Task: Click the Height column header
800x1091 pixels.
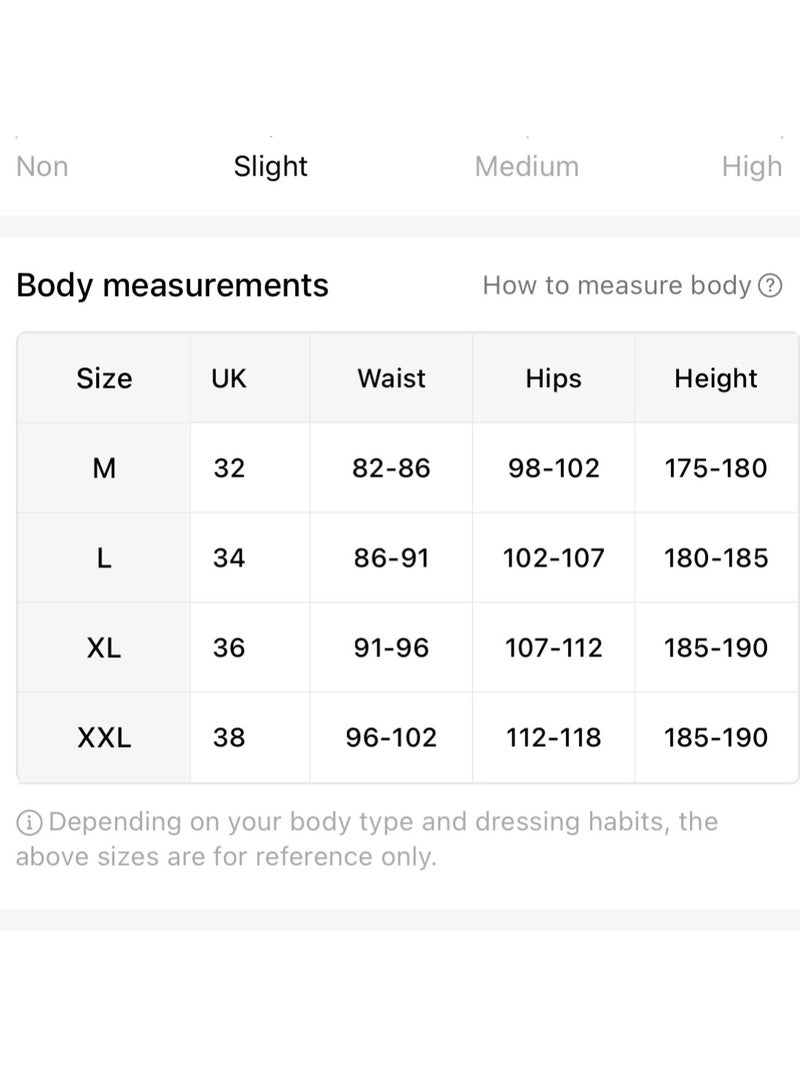Action: coord(716,379)
